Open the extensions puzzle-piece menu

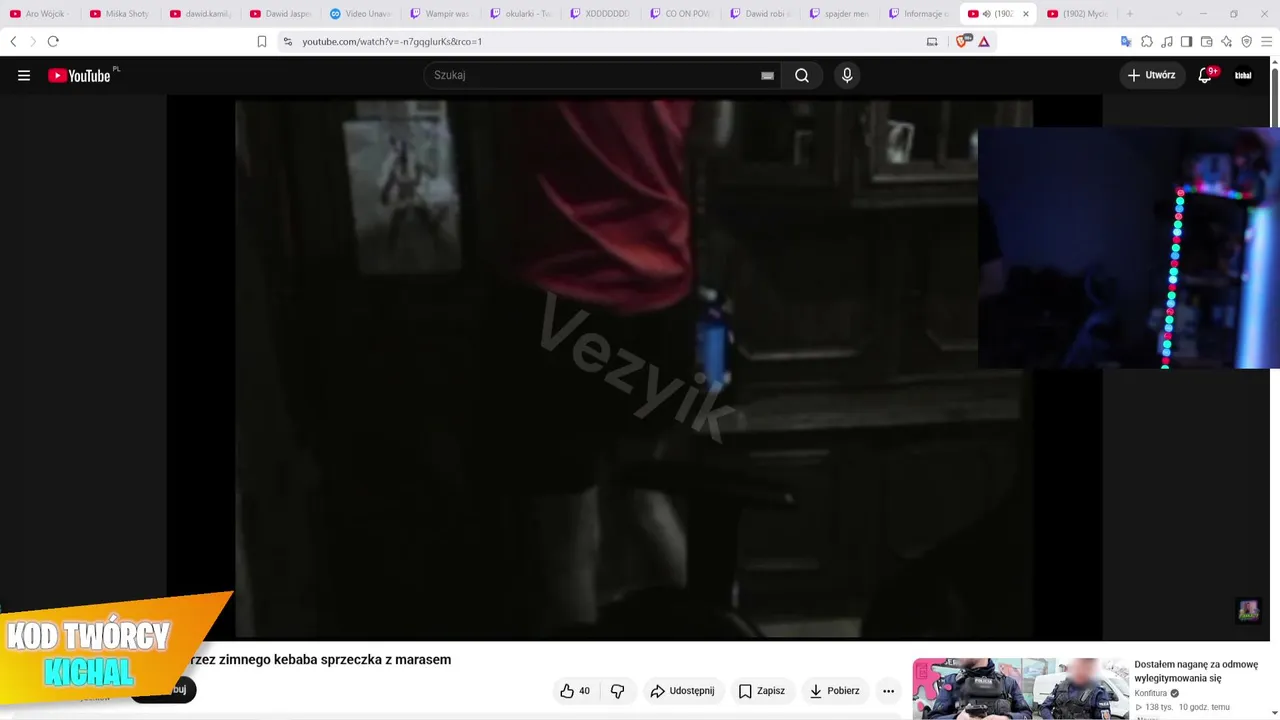(1147, 41)
